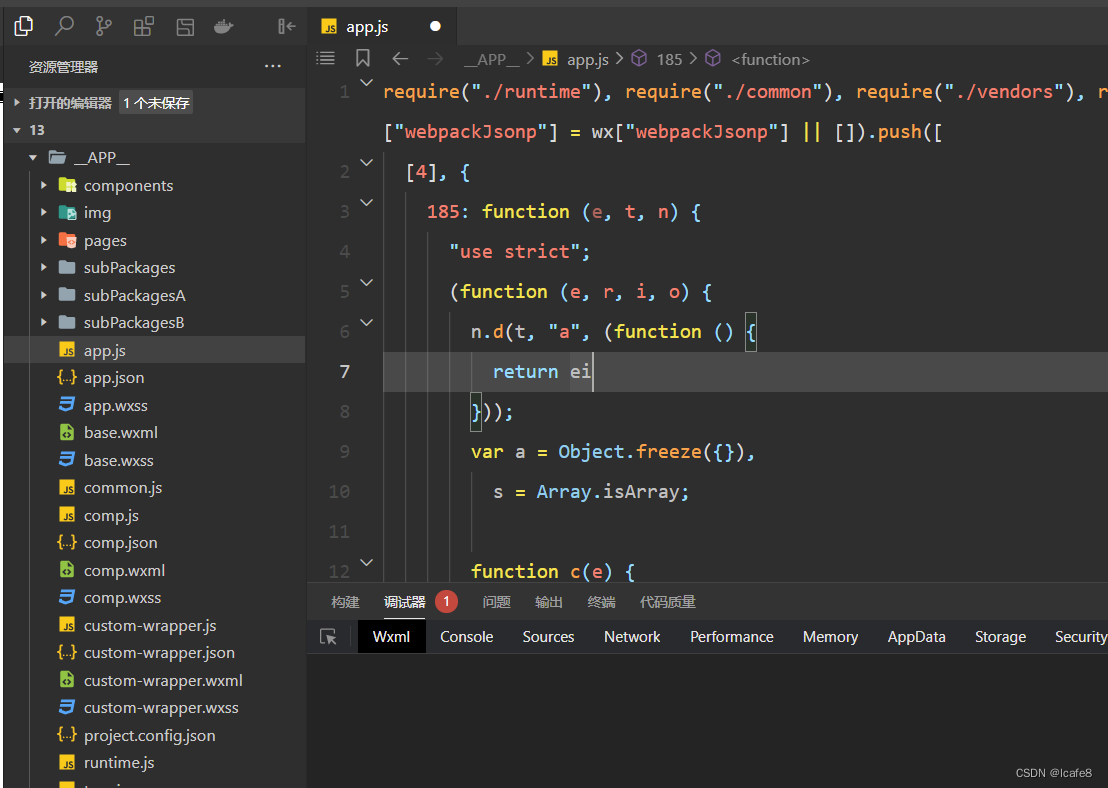Open the Memory devtools tab
1108x788 pixels.
(x=830, y=637)
